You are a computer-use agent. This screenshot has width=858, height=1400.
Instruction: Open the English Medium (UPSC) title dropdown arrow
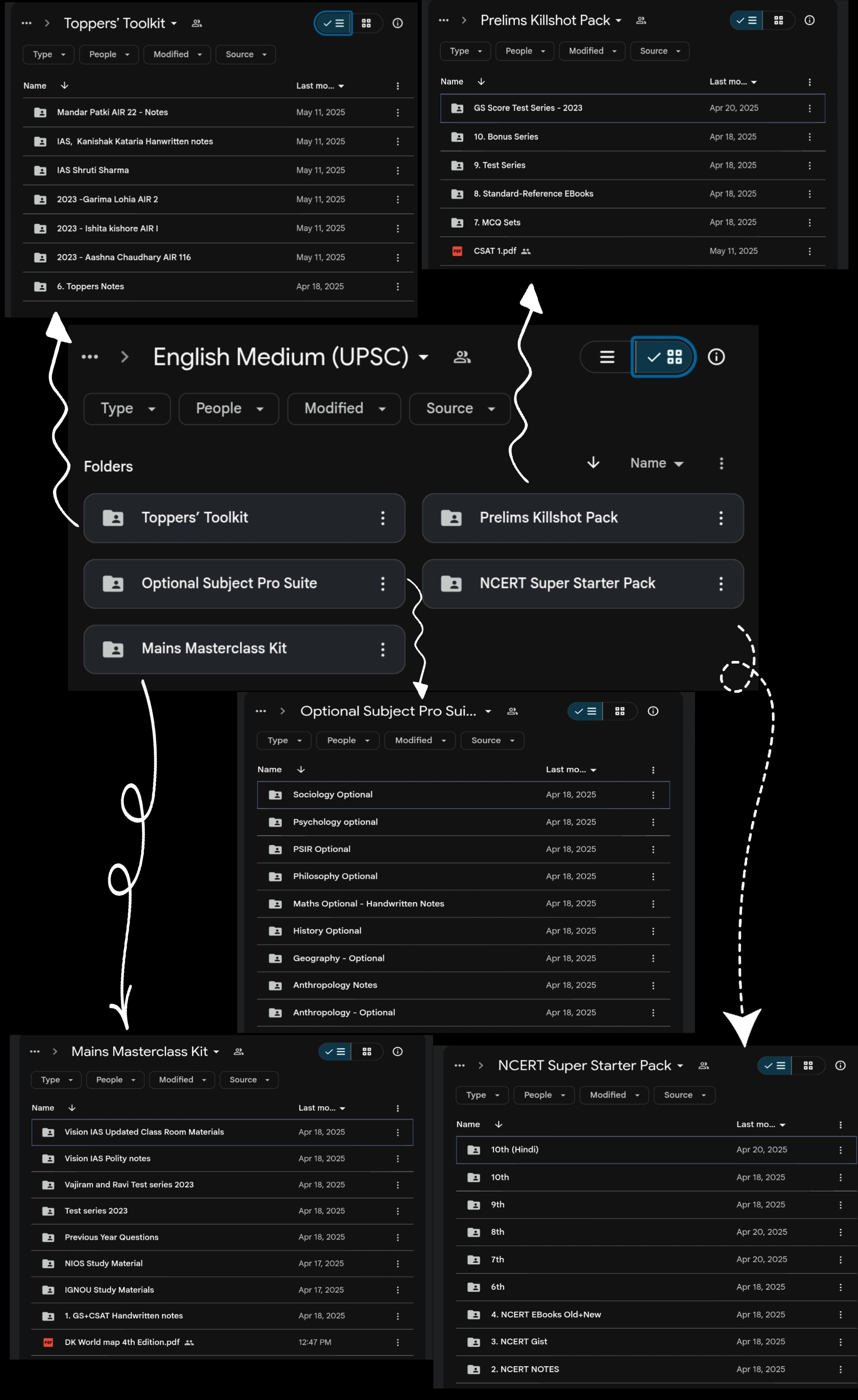[x=423, y=357]
